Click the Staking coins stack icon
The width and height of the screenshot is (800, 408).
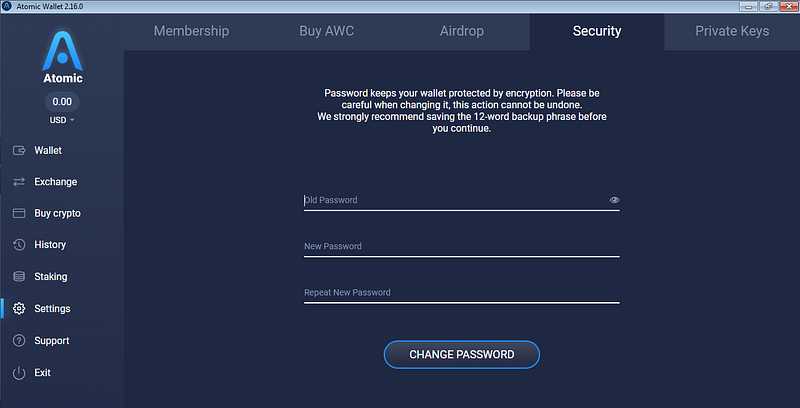tap(19, 276)
